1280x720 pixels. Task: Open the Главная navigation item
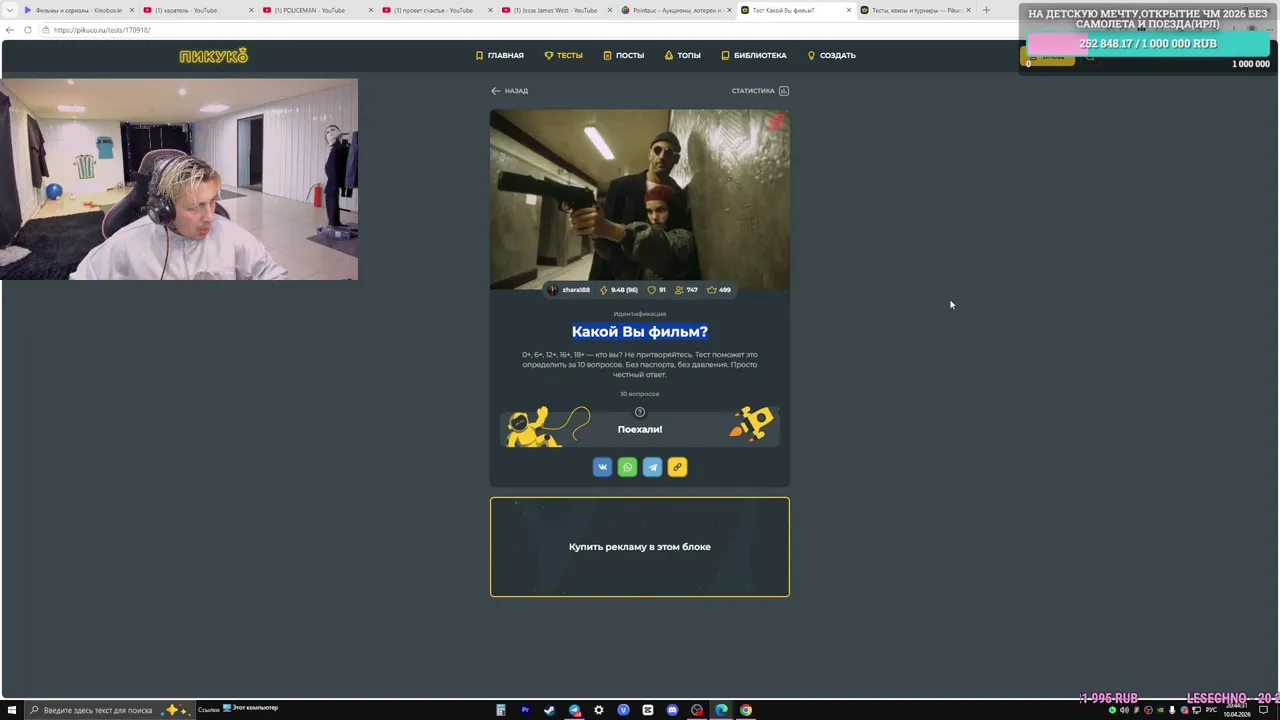click(x=499, y=56)
